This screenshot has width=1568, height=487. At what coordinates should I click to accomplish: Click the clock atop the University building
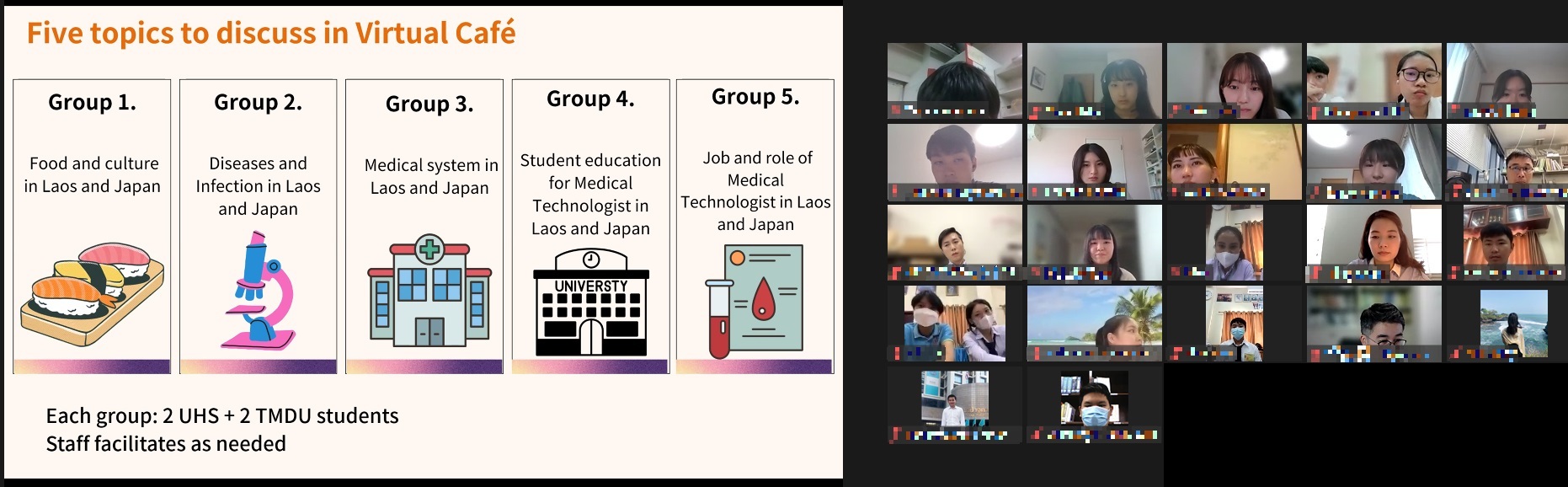(x=591, y=260)
